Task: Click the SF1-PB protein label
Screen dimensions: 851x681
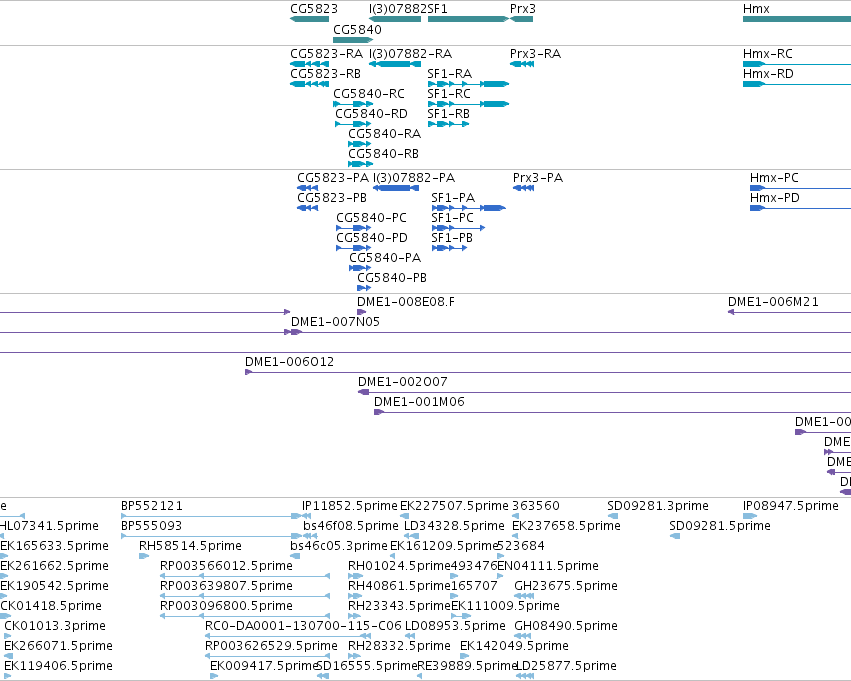Action: pos(452,238)
